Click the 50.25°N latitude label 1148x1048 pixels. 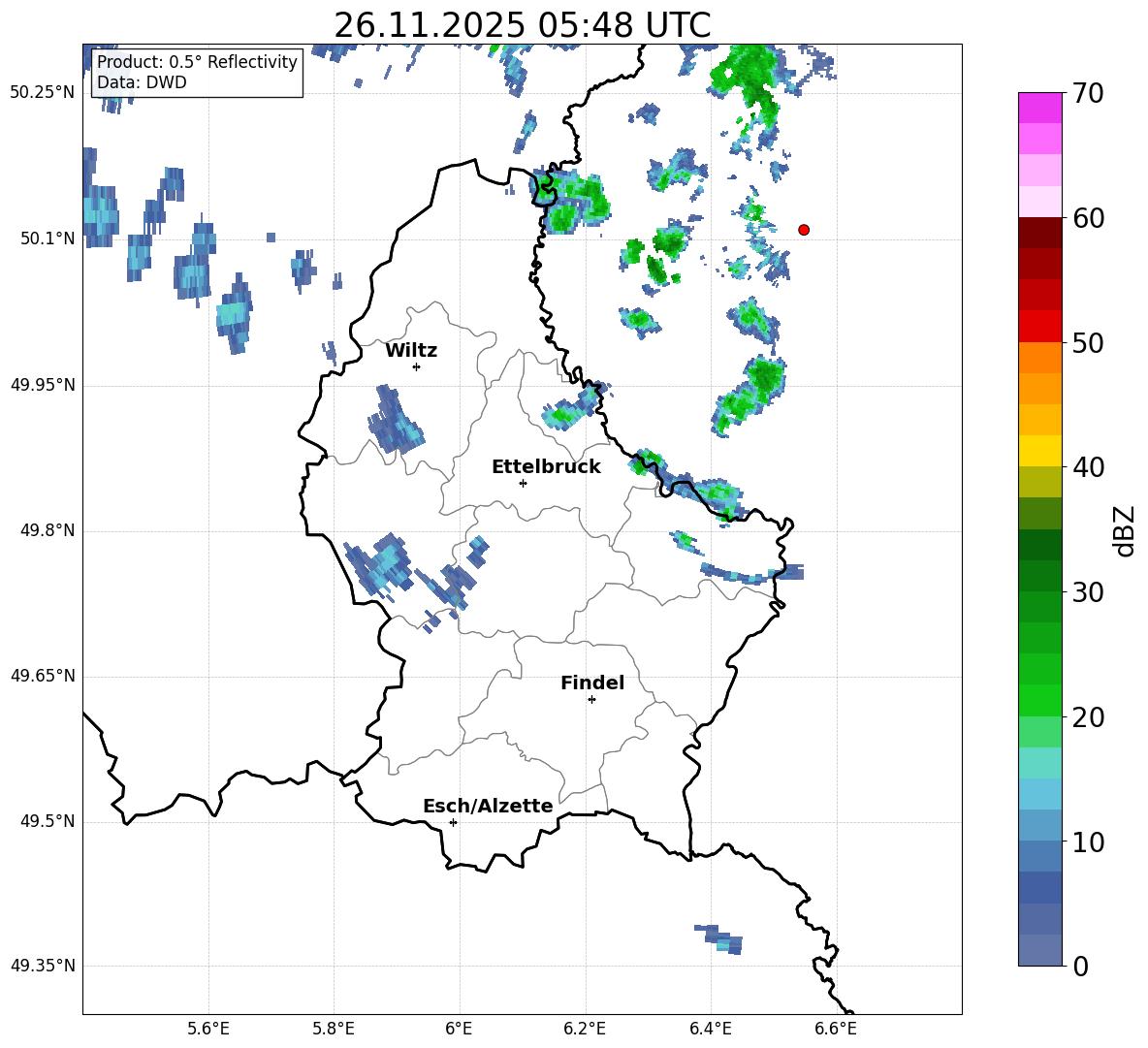point(43,93)
